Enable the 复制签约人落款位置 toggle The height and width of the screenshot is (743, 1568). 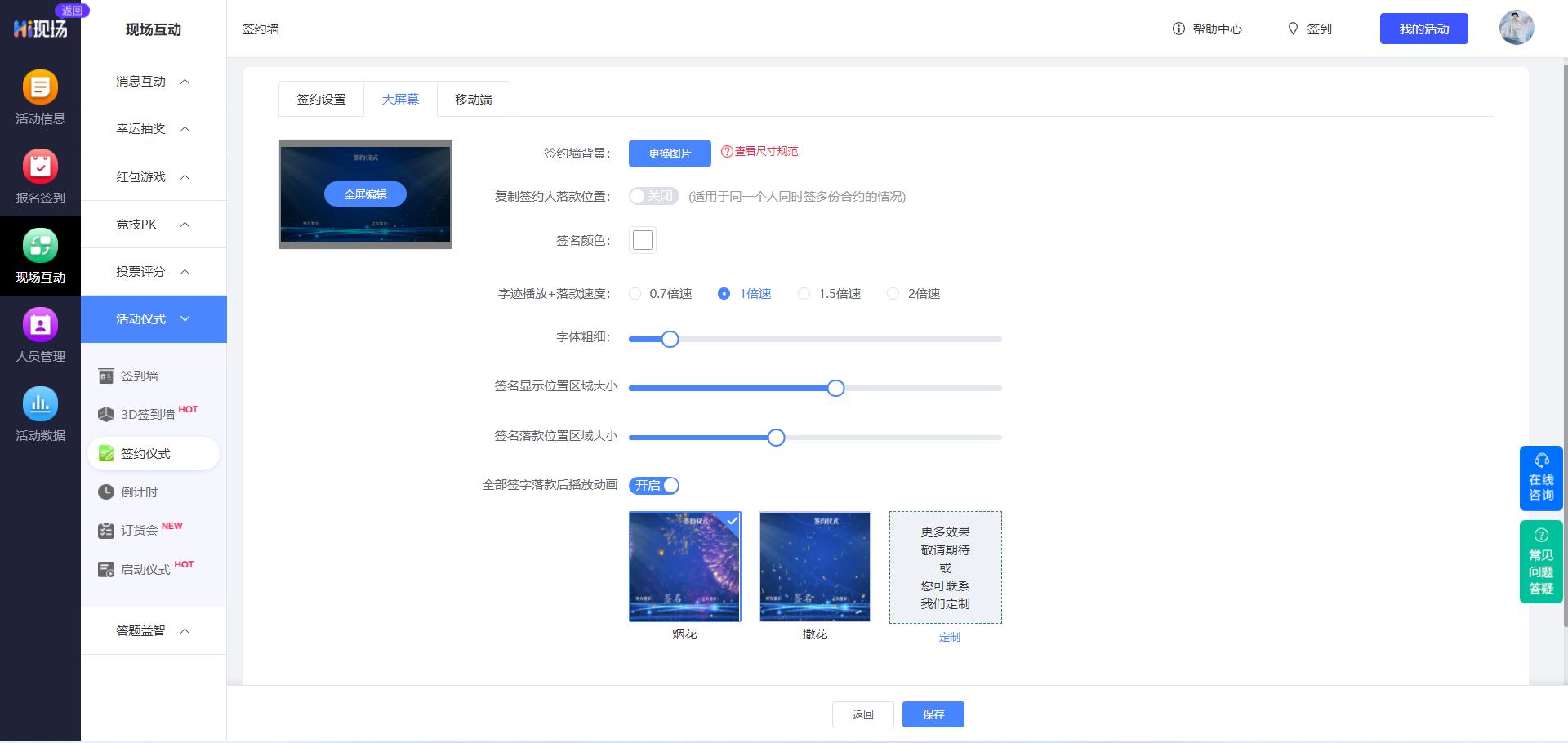pyautogui.click(x=653, y=196)
